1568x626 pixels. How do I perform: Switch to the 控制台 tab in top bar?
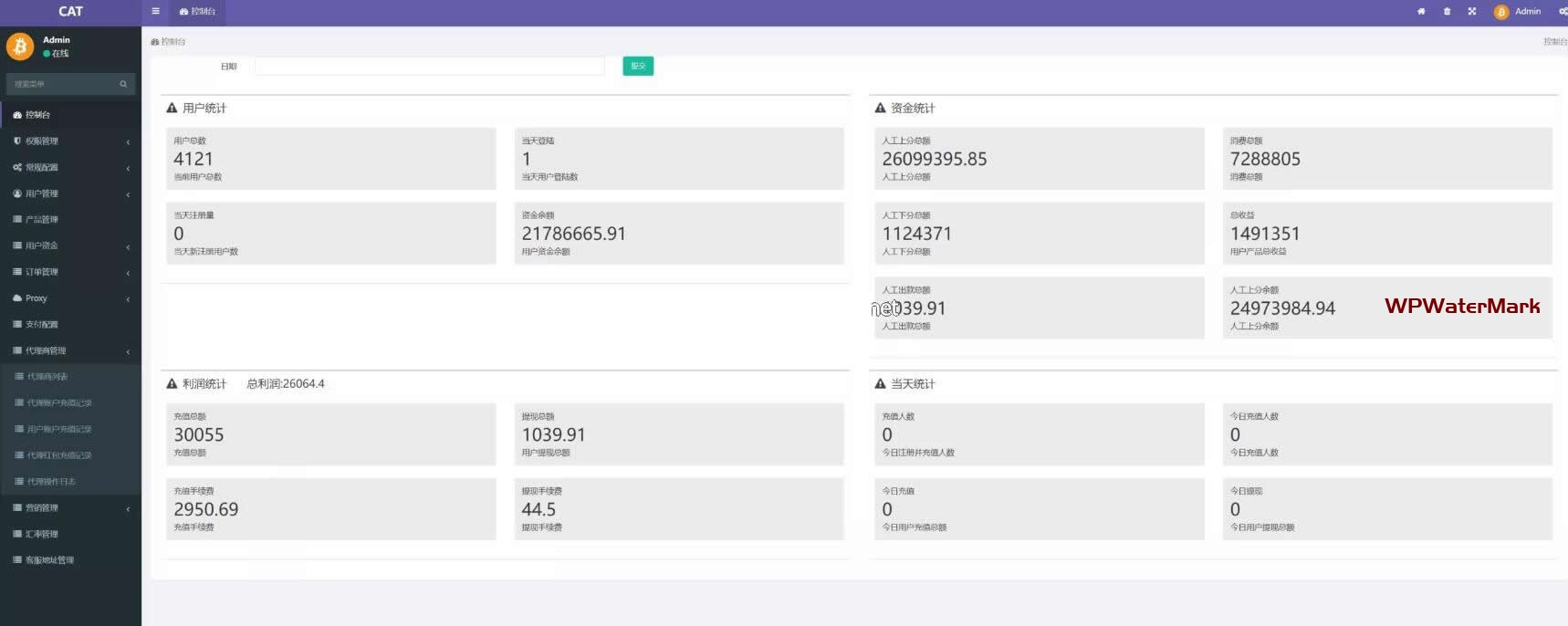pos(198,12)
